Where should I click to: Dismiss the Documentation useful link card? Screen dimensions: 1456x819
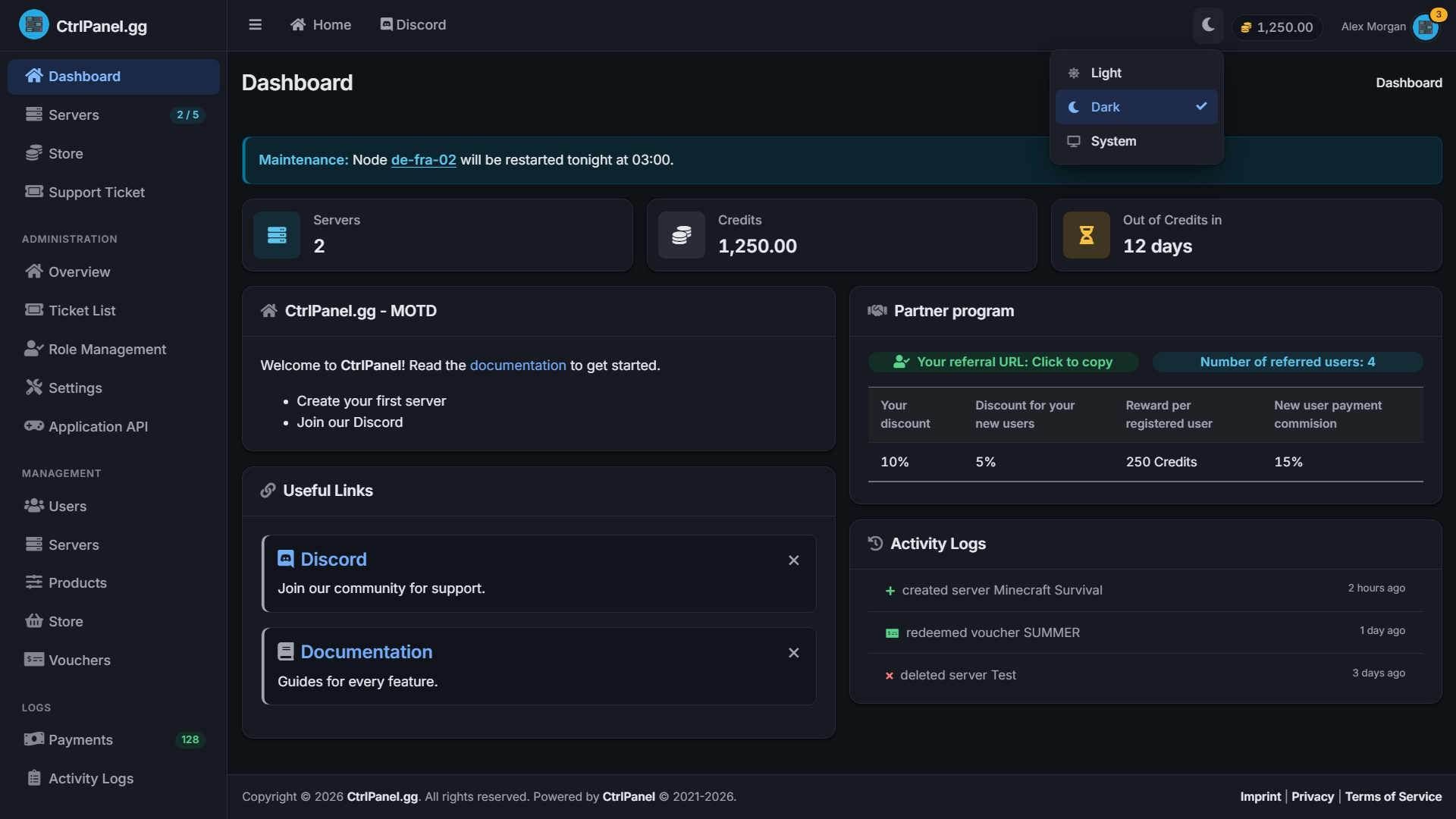click(794, 653)
